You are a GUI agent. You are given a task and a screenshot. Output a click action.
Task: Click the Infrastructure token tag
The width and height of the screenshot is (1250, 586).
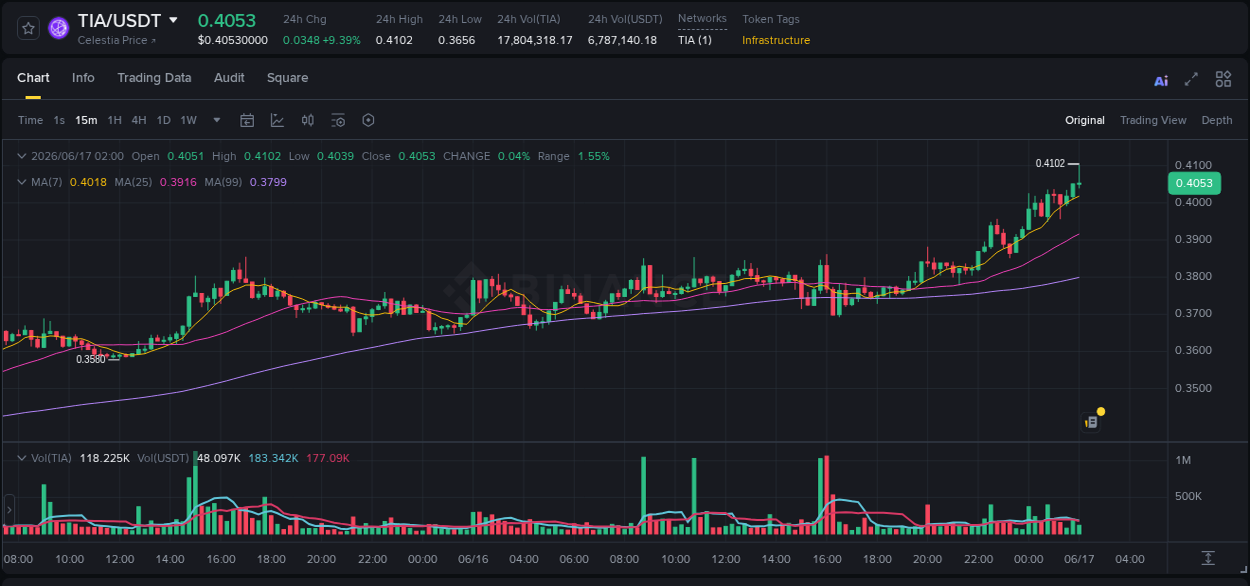click(x=776, y=40)
